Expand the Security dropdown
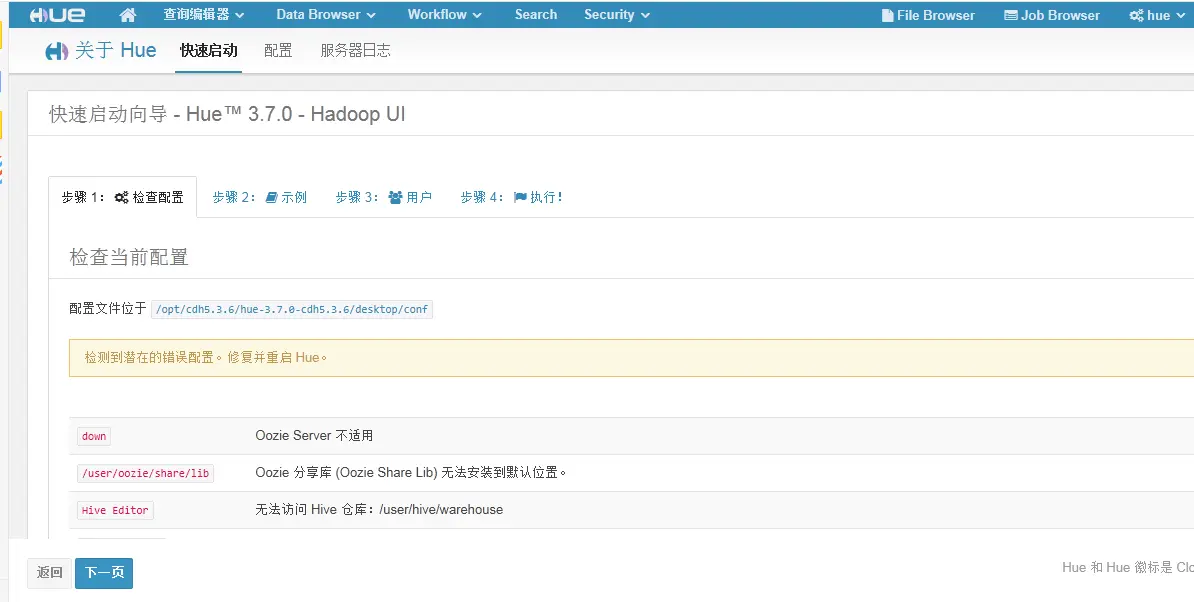The height and width of the screenshot is (602, 1194). (617, 14)
